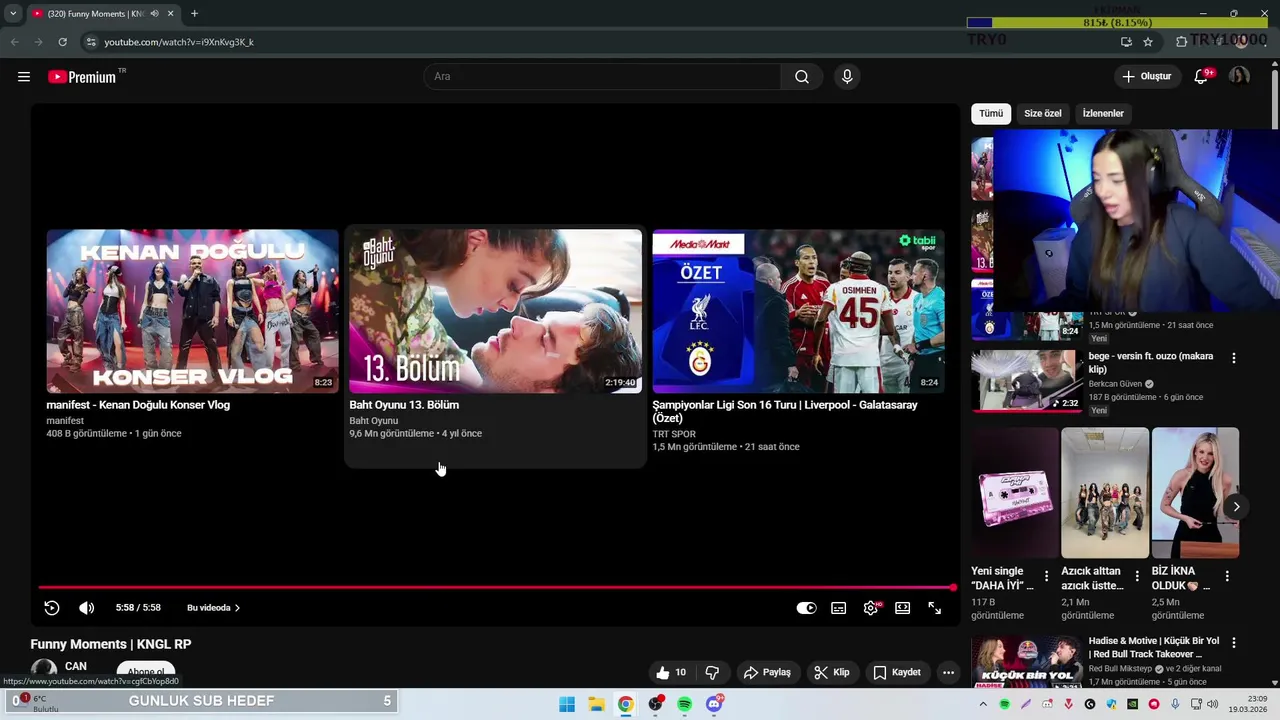Open the account avatar menu
1280x720 pixels.
click(x=1239, y=77)
